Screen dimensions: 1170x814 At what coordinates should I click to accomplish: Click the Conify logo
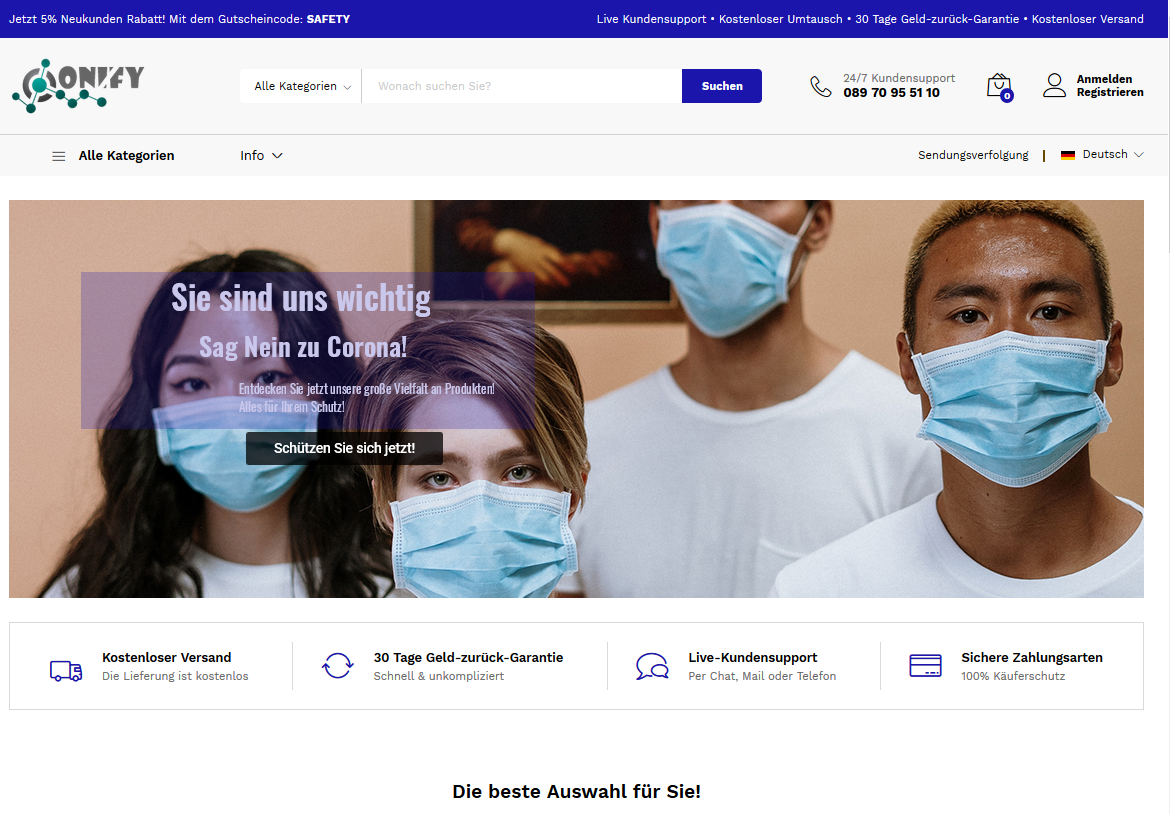point(78,86)
